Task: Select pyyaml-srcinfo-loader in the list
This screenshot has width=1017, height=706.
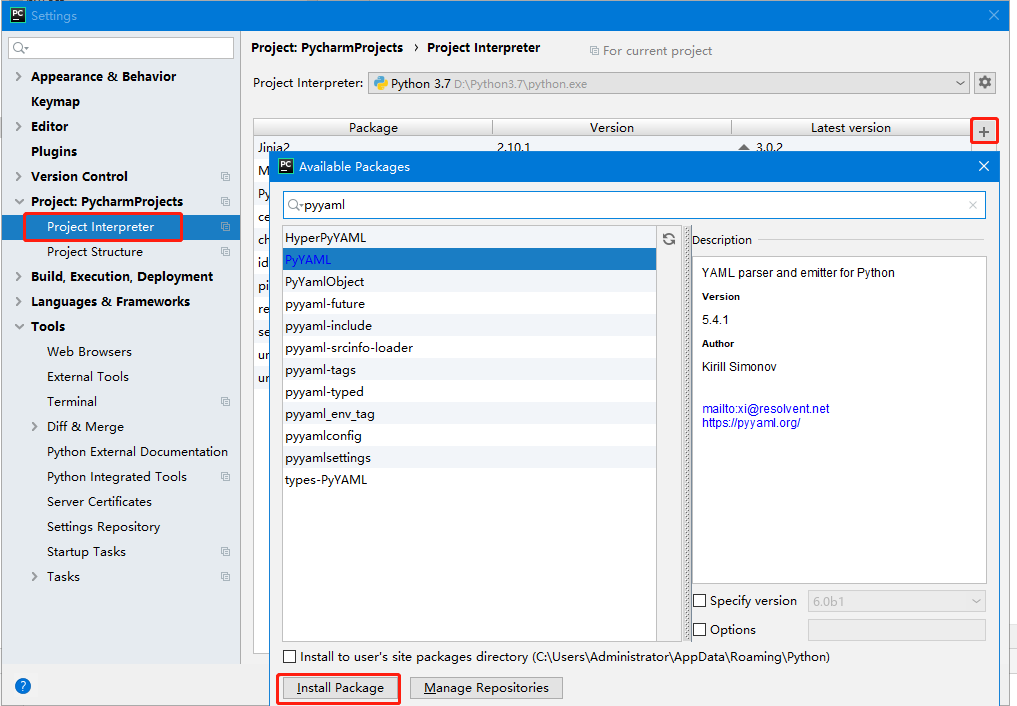Action: [x=470, y=348]
